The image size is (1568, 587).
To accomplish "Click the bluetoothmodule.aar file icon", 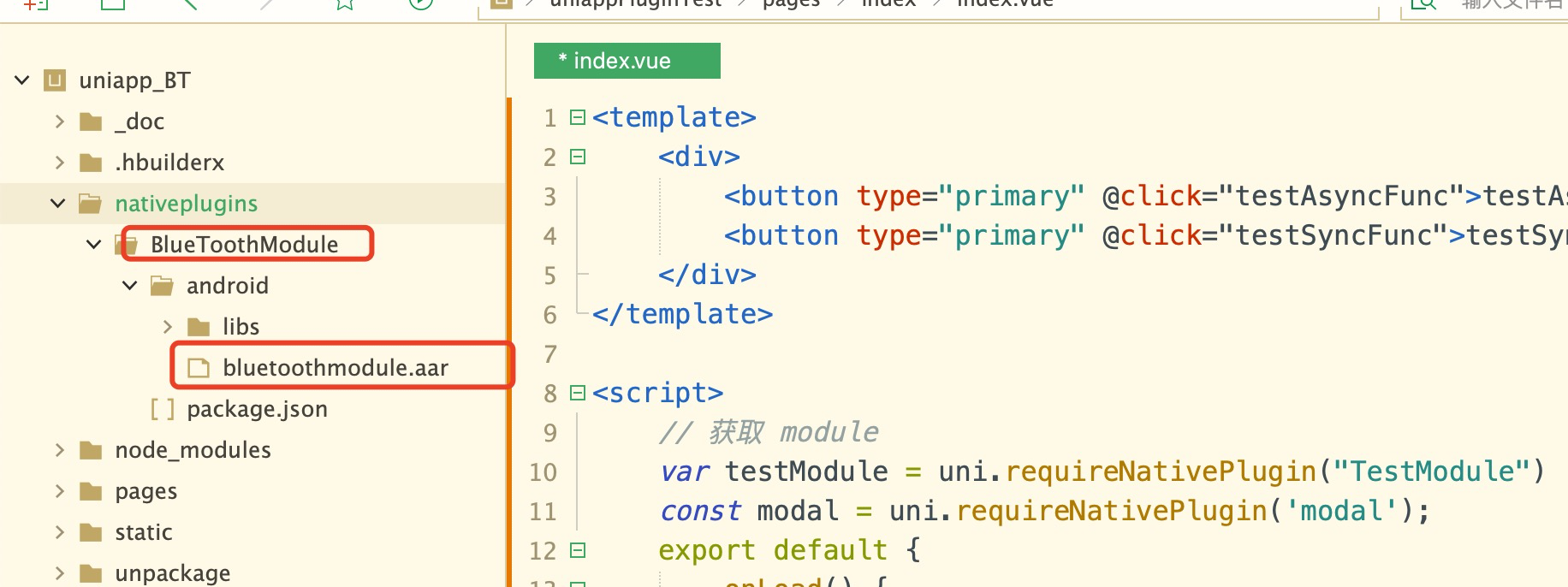I will coord(199,368).
